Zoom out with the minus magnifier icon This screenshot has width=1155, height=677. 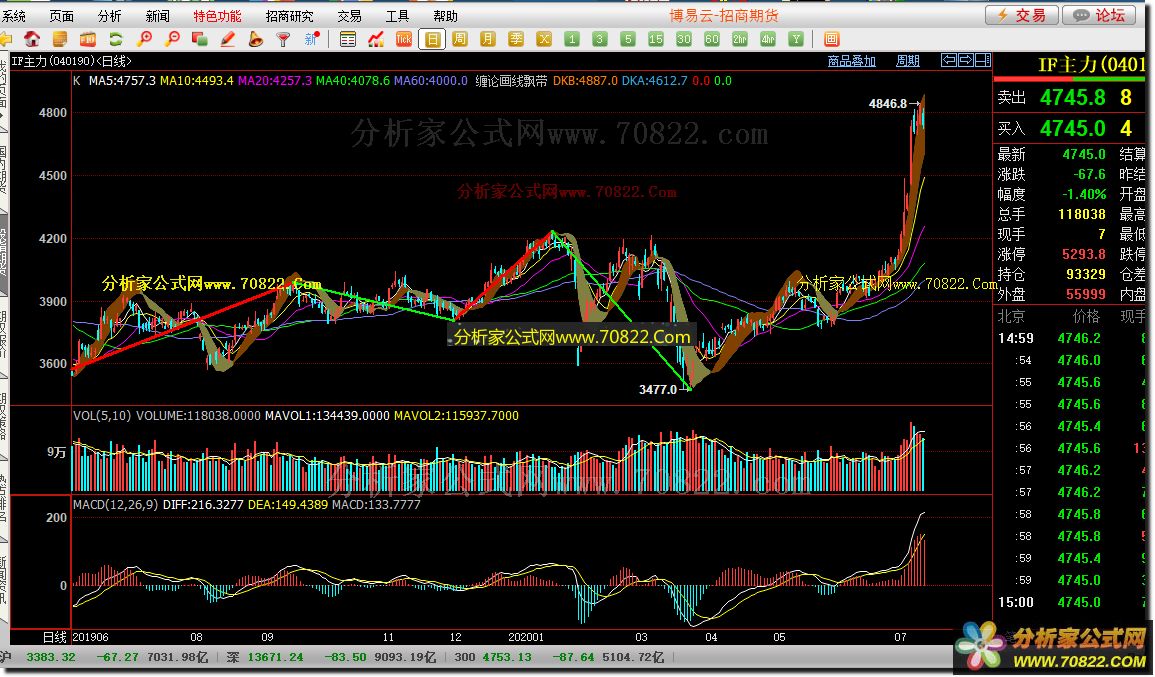[x=172, y=39]
